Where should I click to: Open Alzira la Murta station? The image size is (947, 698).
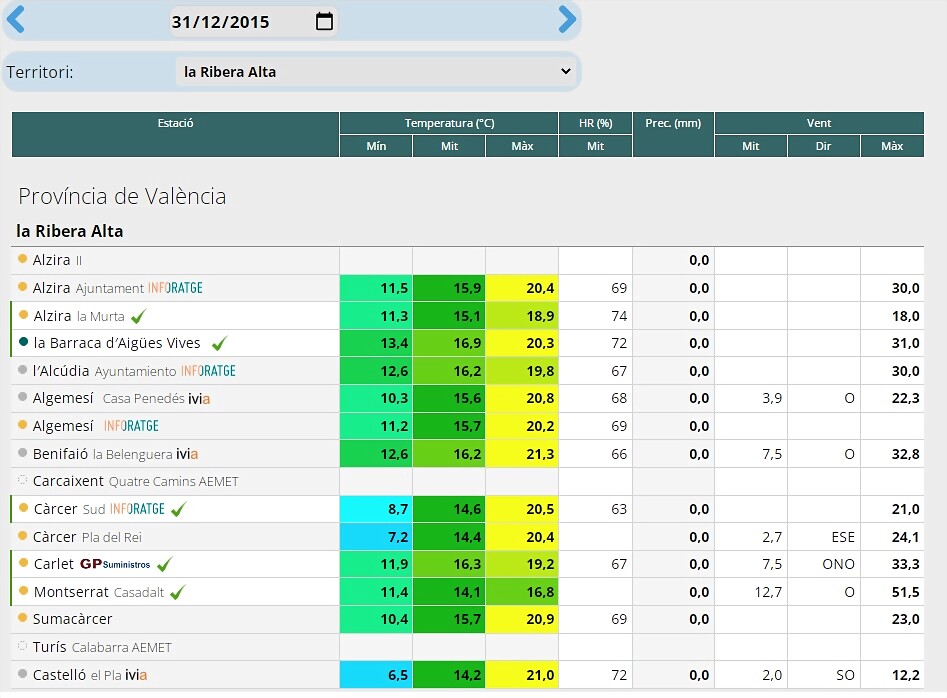[79, 316]
